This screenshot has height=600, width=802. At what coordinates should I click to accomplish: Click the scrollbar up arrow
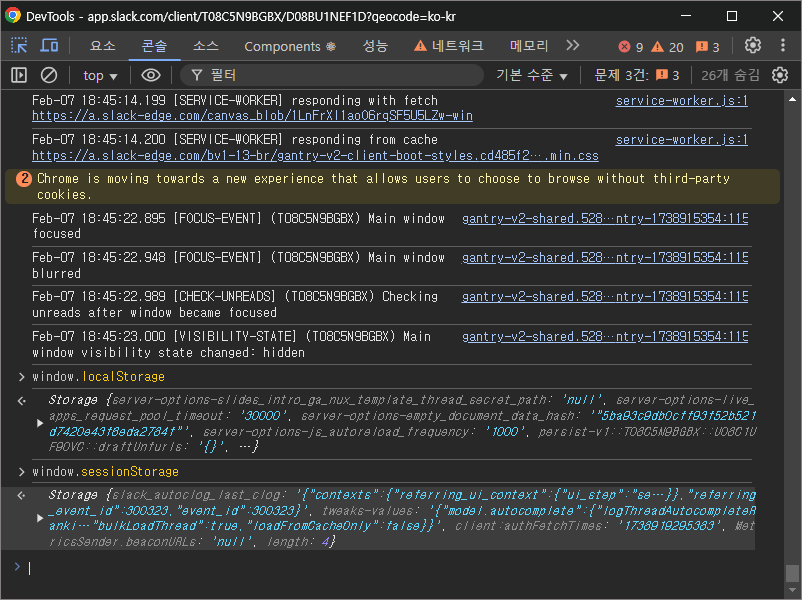click(x=792, y=99)
